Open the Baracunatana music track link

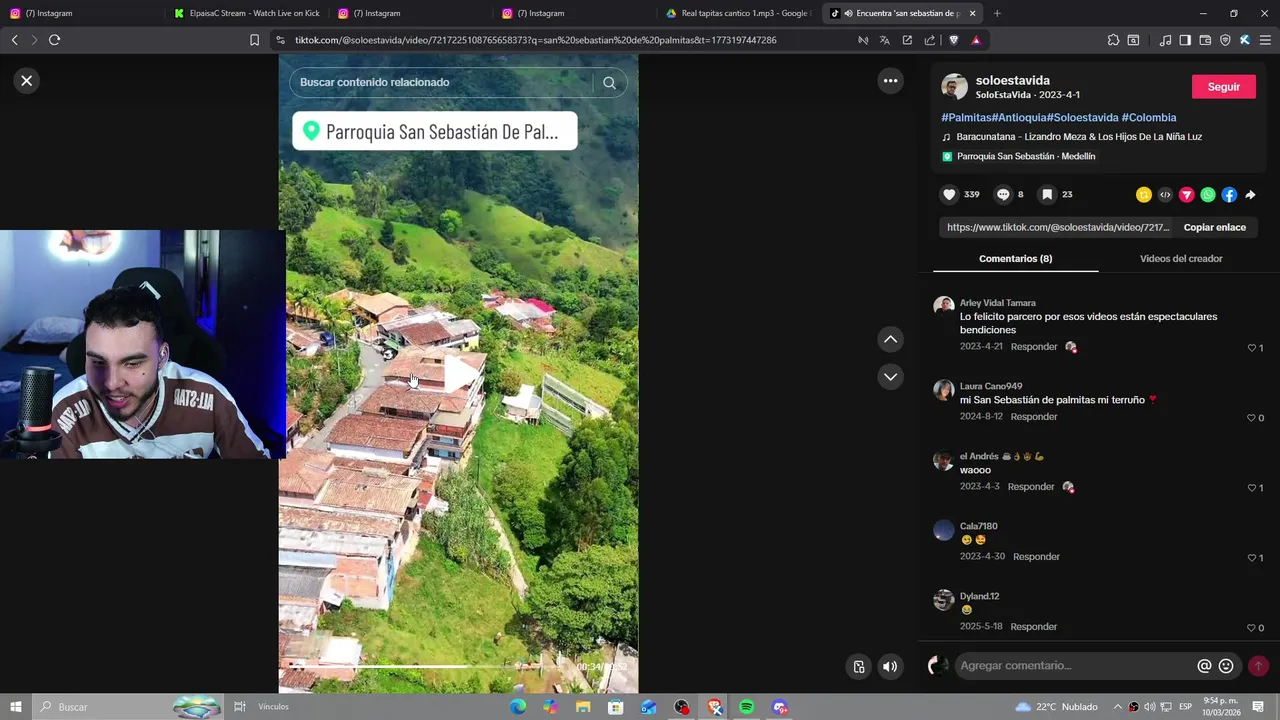pyautogui.click(x=1079, y=137)
